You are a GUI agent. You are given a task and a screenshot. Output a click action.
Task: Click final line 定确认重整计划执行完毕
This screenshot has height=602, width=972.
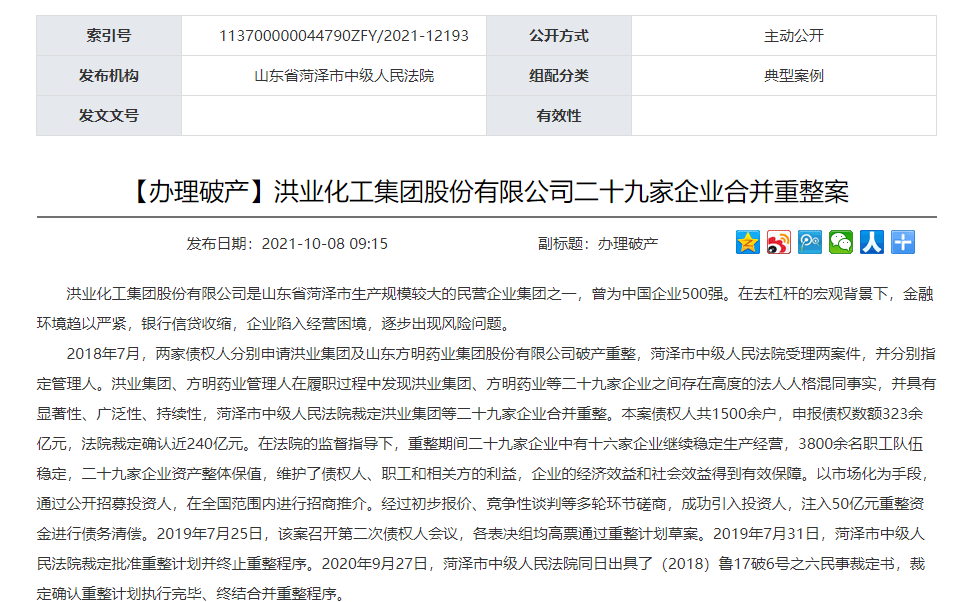tap(190, 593)
